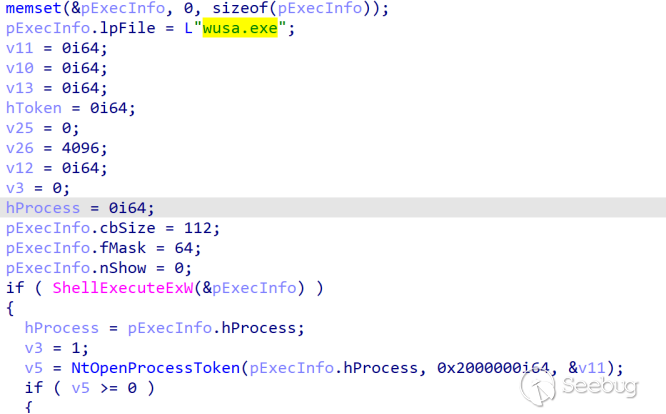
Task: Click the v5 >= 0 condition
Action: 104,388
